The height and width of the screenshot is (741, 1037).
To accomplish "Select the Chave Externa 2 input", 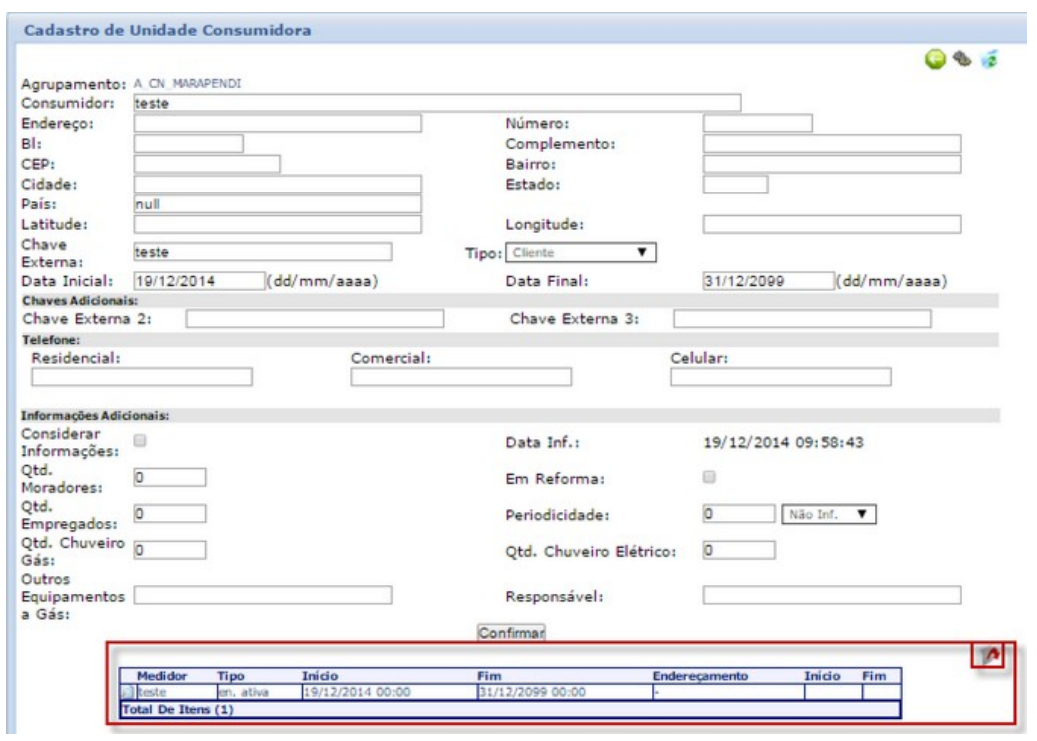I will point(314,319).
